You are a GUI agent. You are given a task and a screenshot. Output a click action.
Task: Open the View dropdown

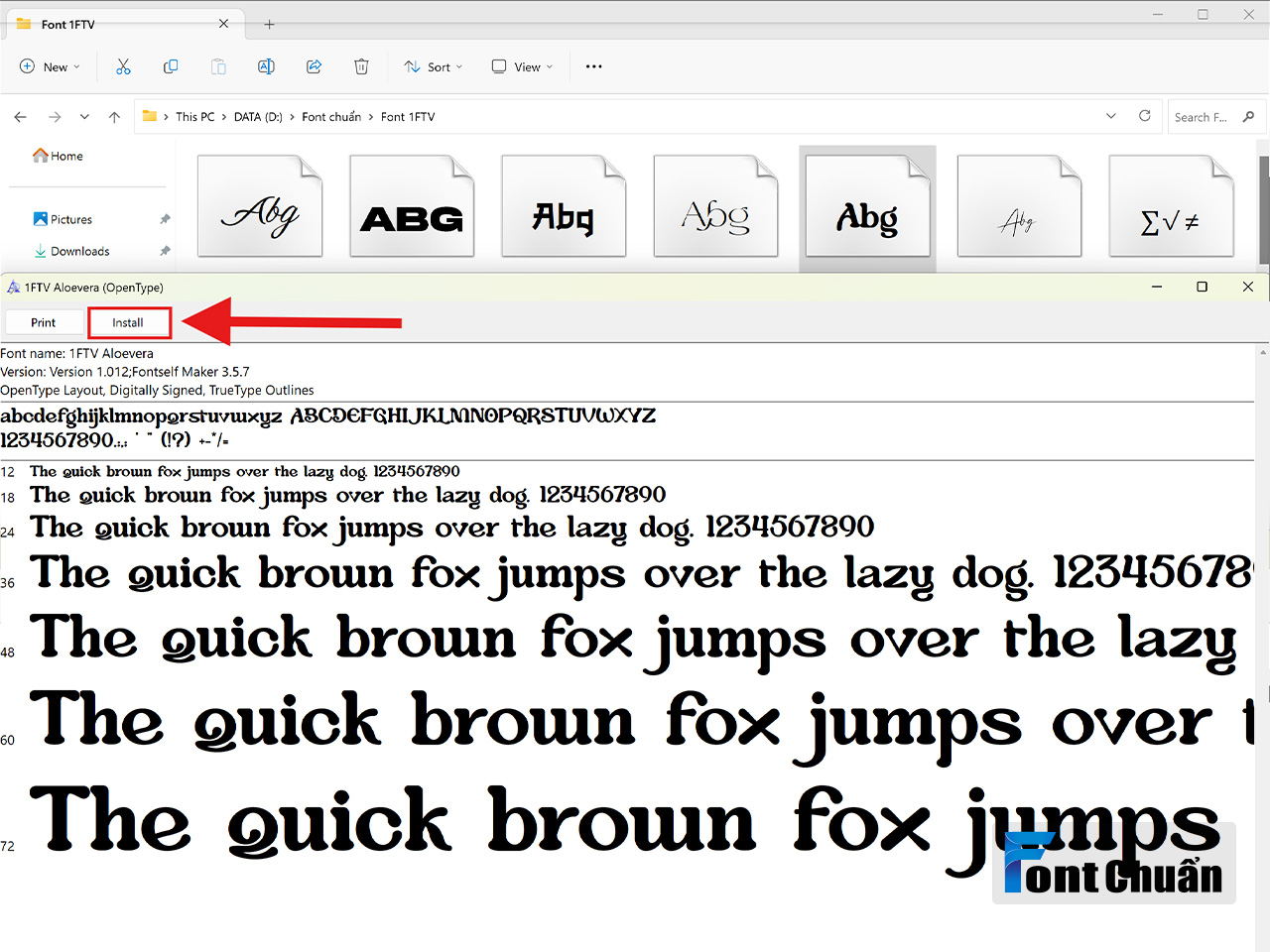(x=523, y=66)
